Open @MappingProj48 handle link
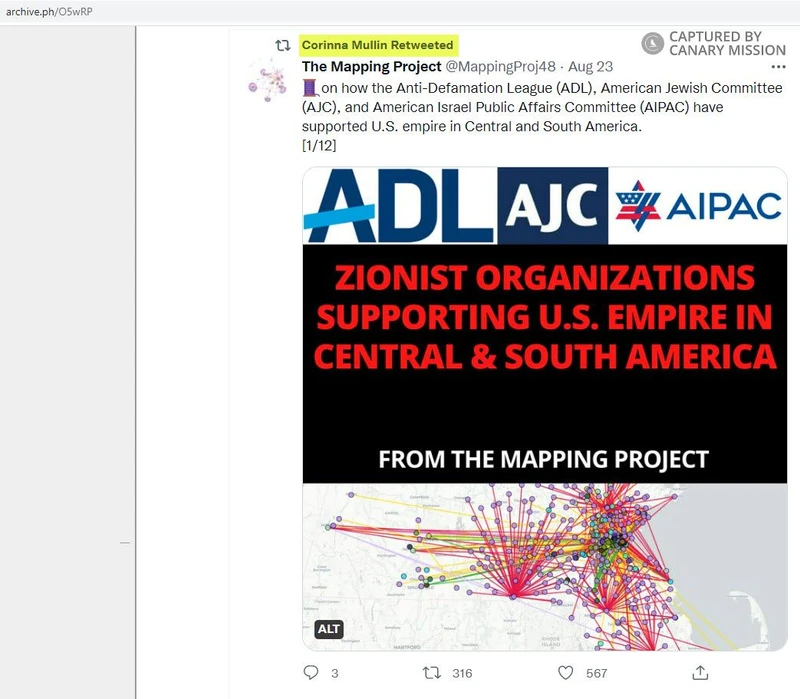800x699 pixels. click(x=501, y=67)
